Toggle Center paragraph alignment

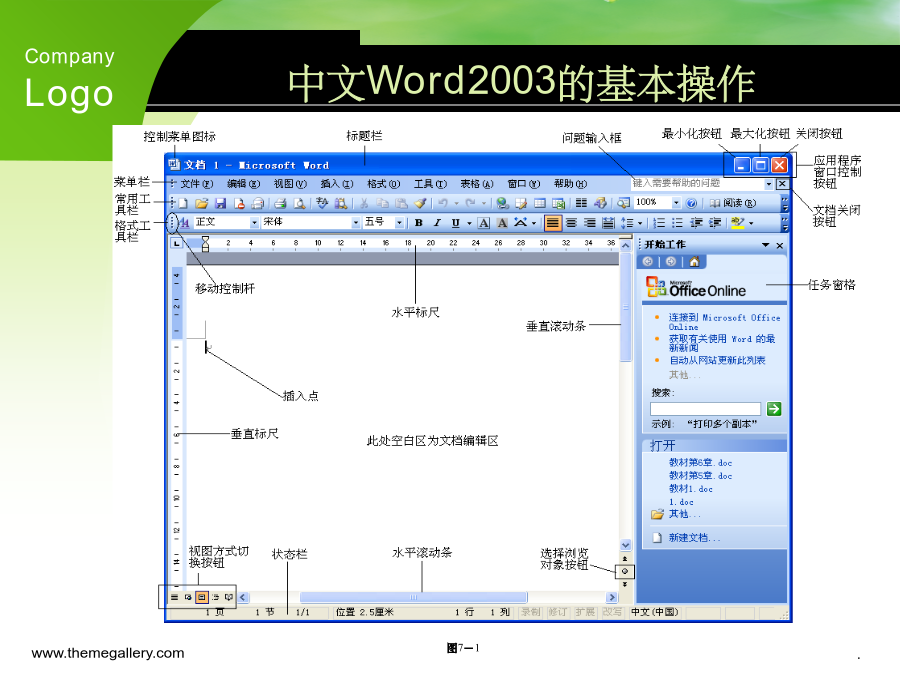point(572,223)
